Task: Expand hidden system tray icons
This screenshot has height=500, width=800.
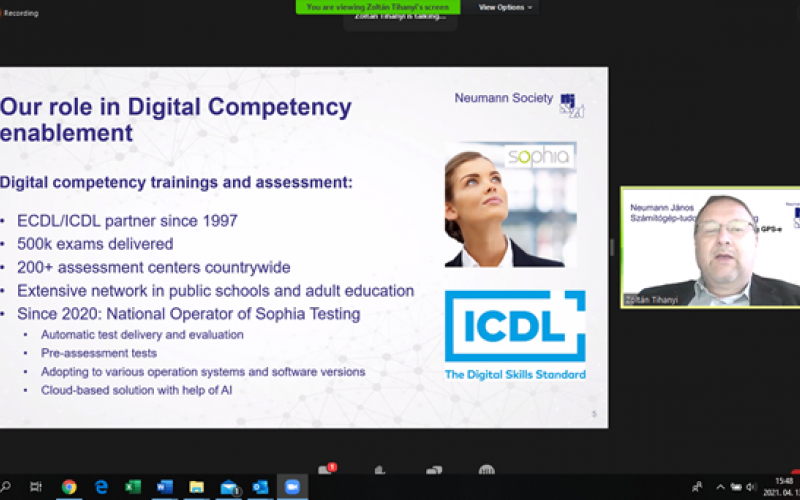Action: click(720, 487)
